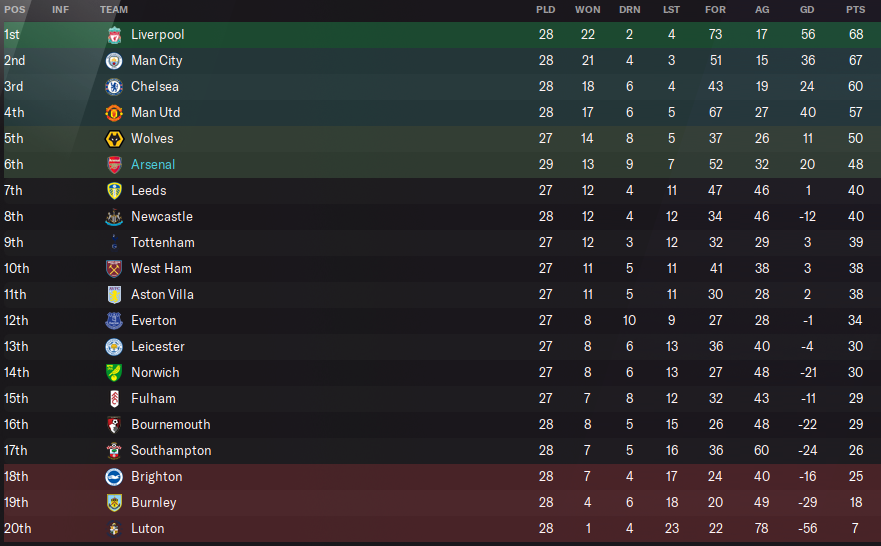Screen dimensions: 881x546
Task: Click the Leicester club logo
Action: [x=114, y=347]
